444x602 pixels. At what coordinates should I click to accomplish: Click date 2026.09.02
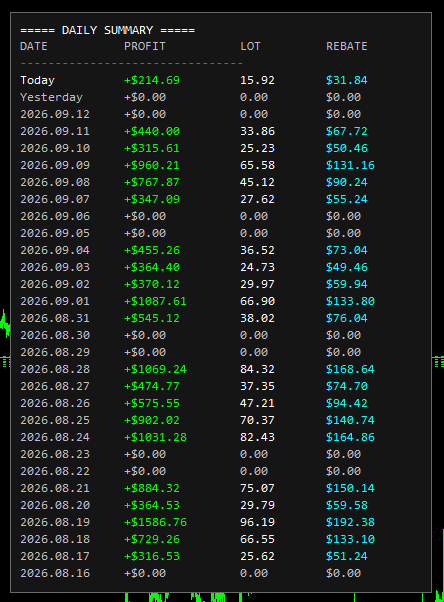coord(55,284)
